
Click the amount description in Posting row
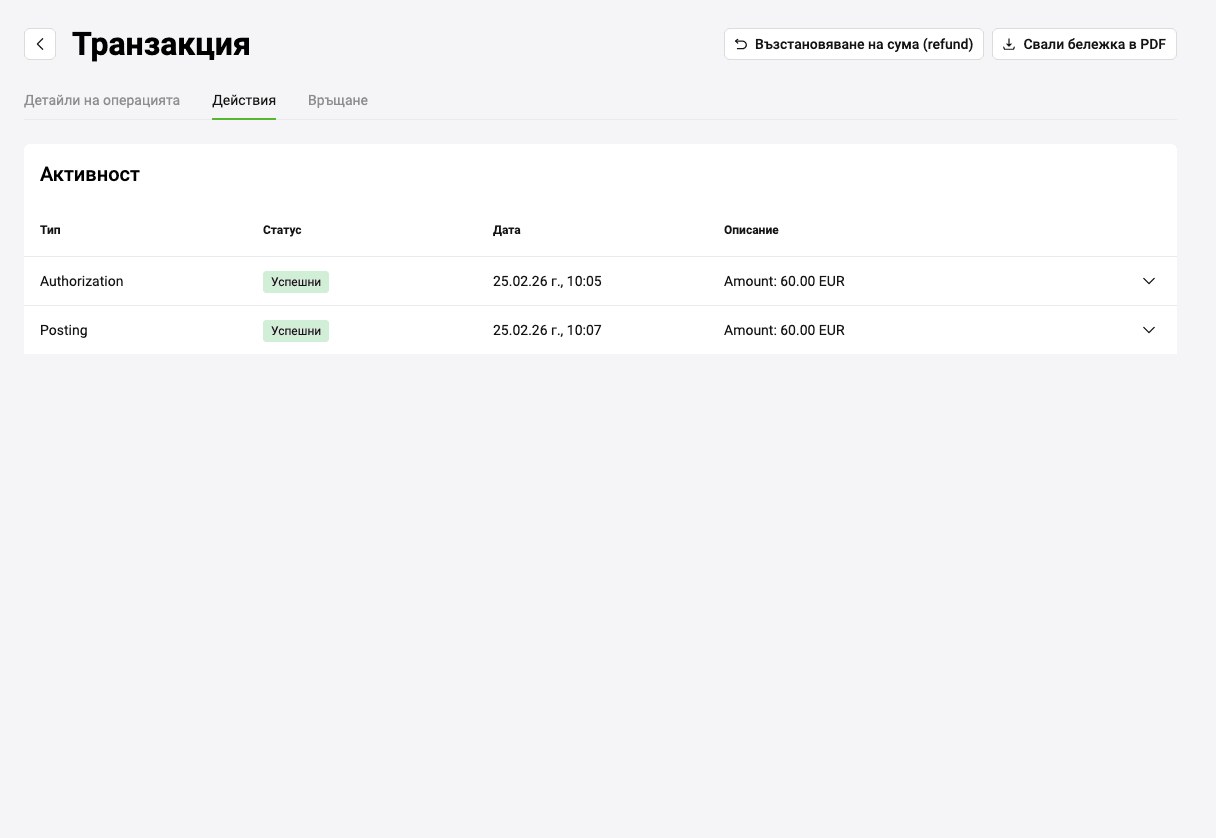pos(784,330)
